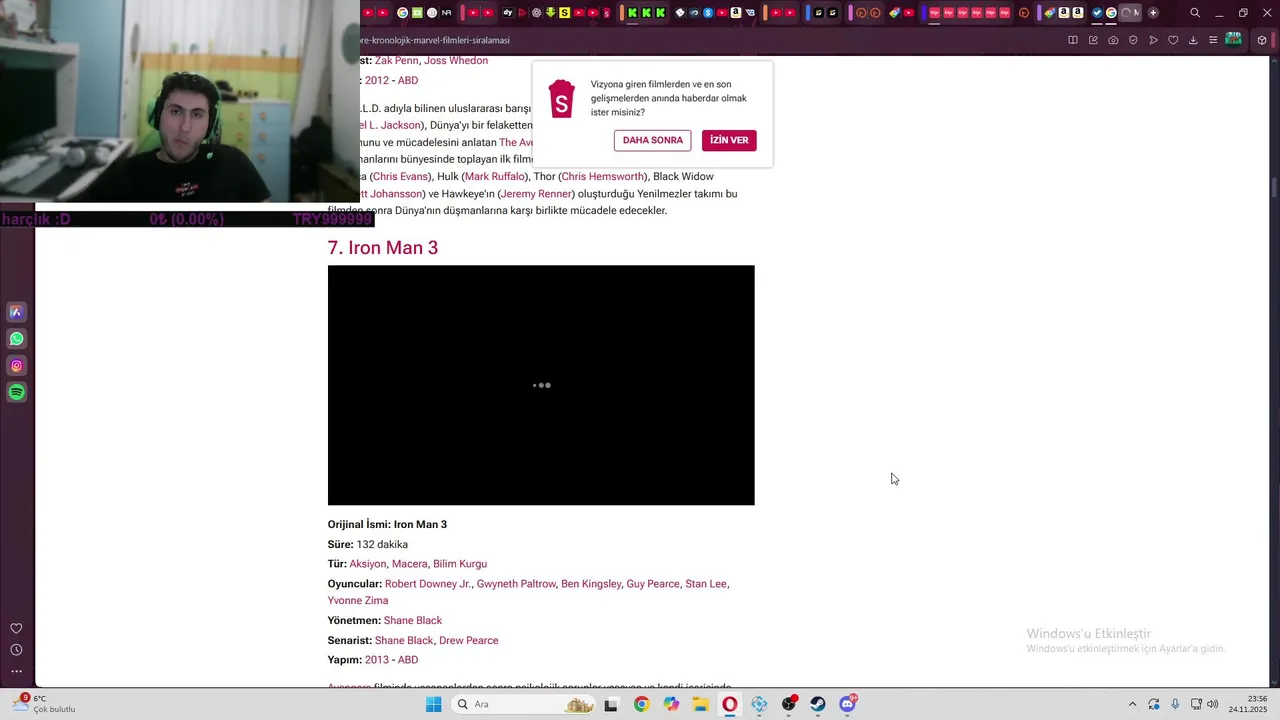Click the play arrow toolbar icon
Viewport: 1280px width, 720px height.
[x=1153, y=40]
